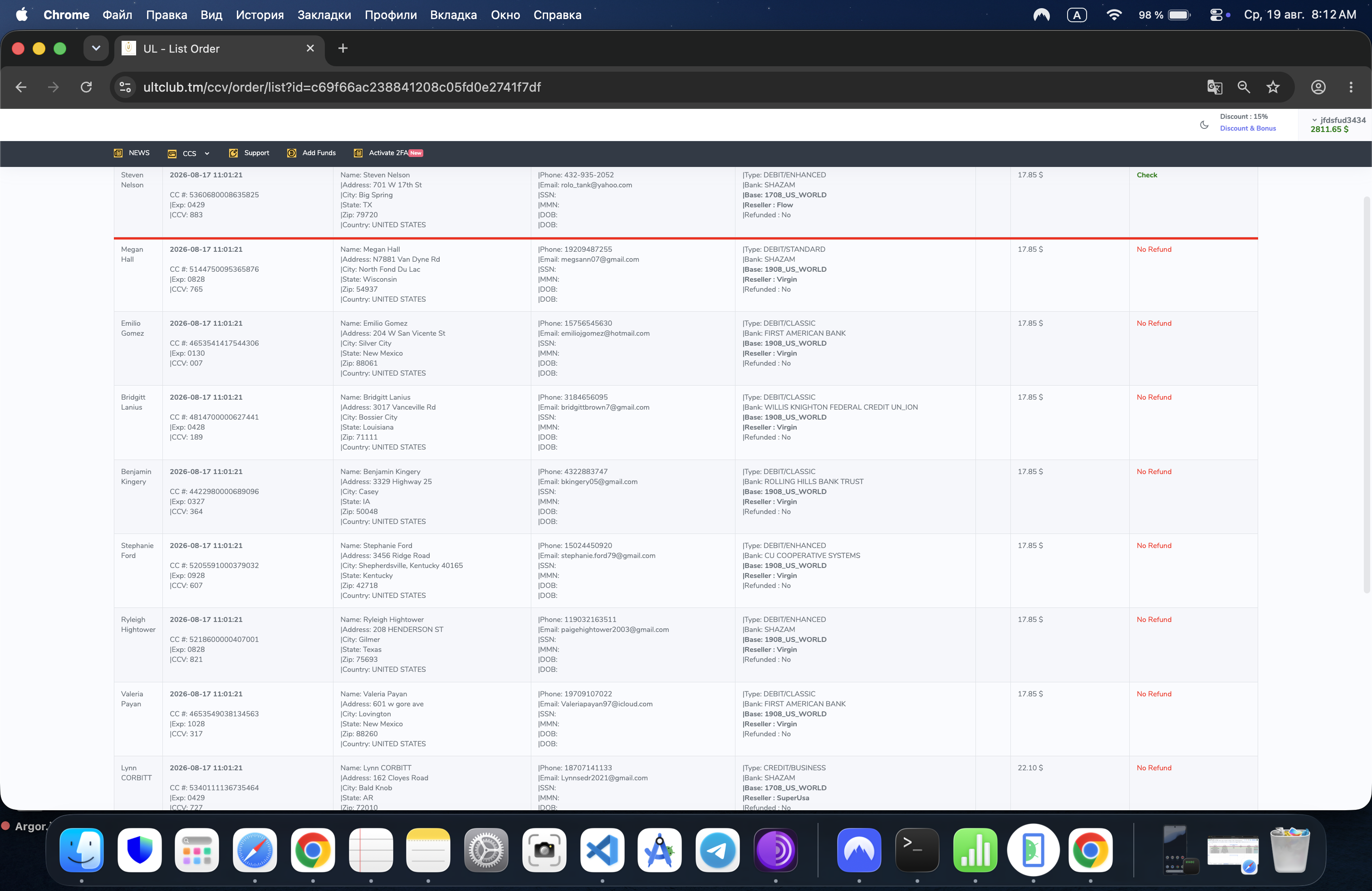Open Wi-Fi status in the menu bar

point(1114,15)
